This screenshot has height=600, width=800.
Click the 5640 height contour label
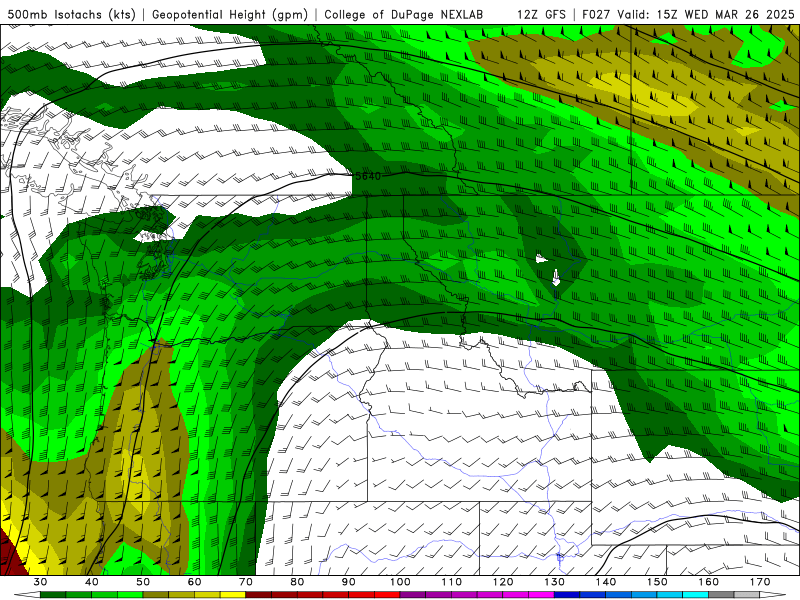click(x=368, y=177)
